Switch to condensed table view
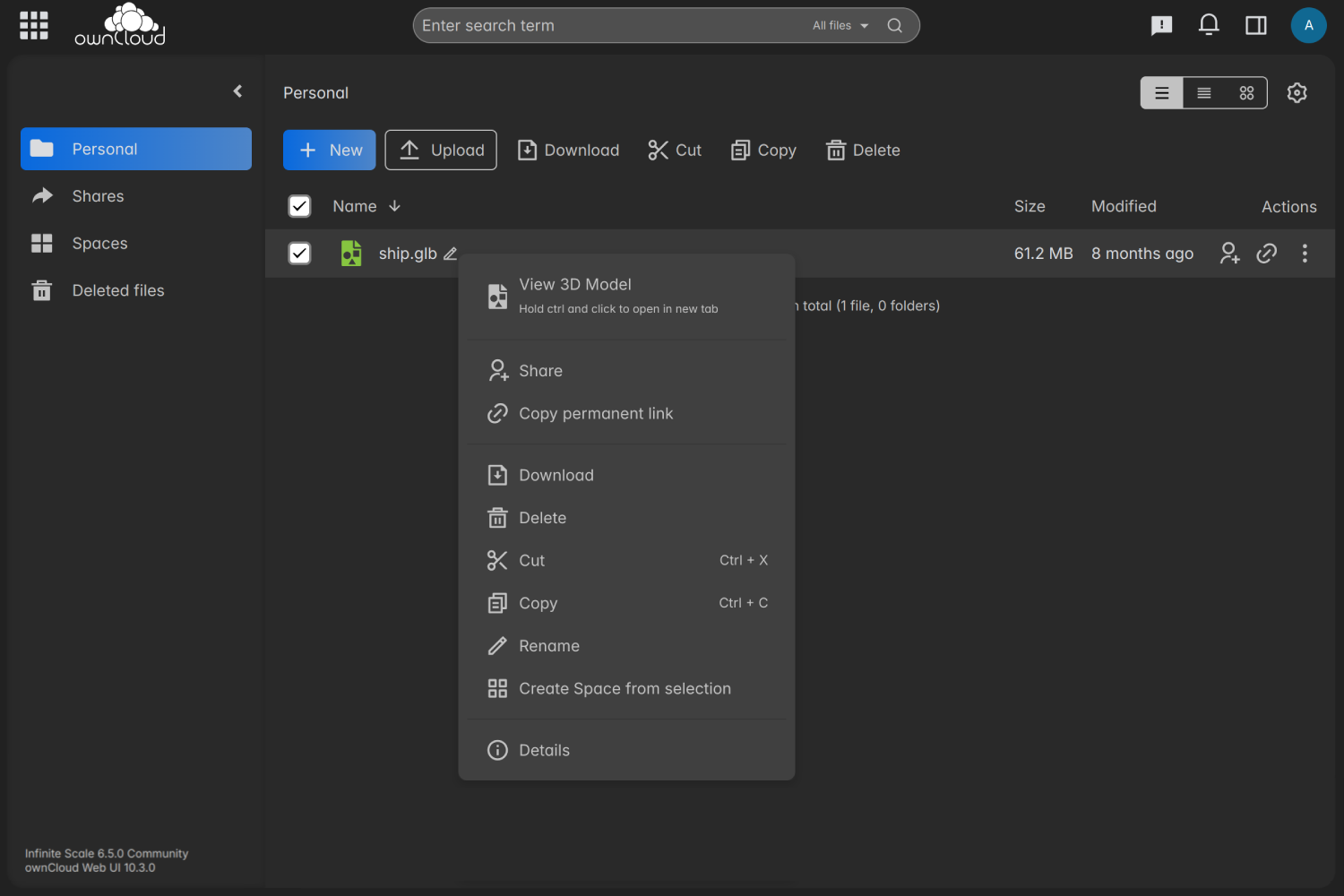The height and width of the screenshot is (896, 1344). [1204, 93]
